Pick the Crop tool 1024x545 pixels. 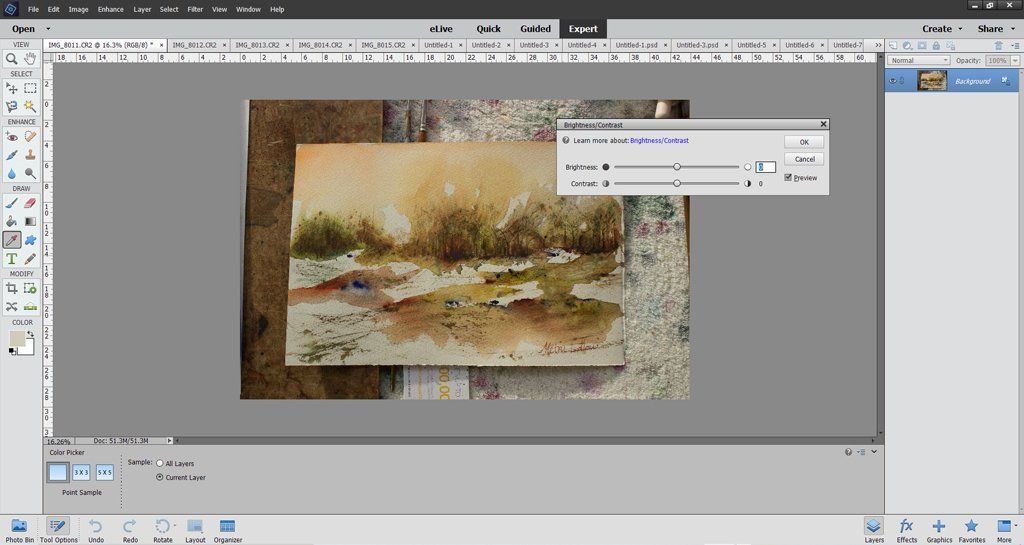pos(12,288)
